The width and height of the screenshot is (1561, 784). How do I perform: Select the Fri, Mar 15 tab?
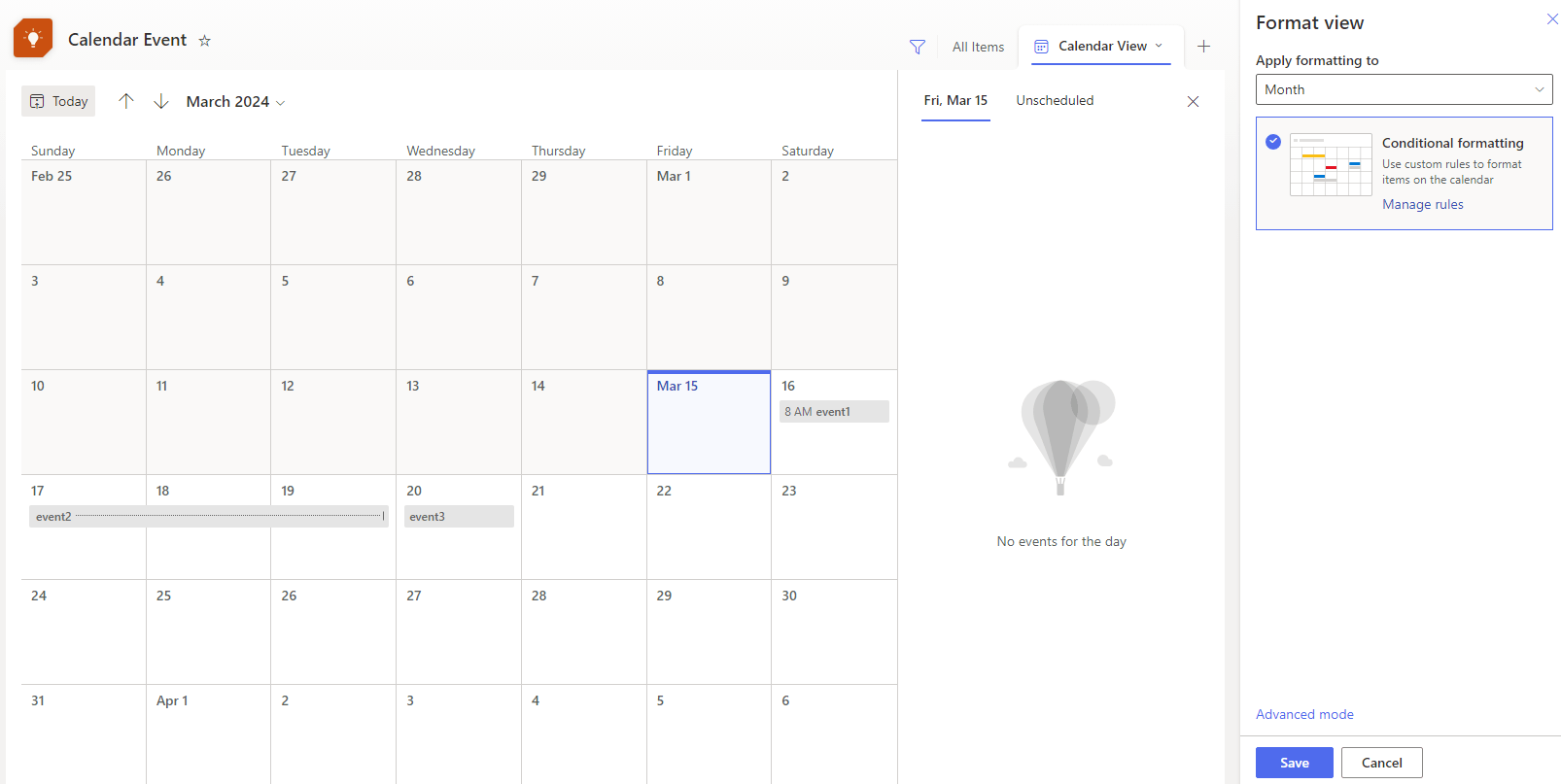955,100
